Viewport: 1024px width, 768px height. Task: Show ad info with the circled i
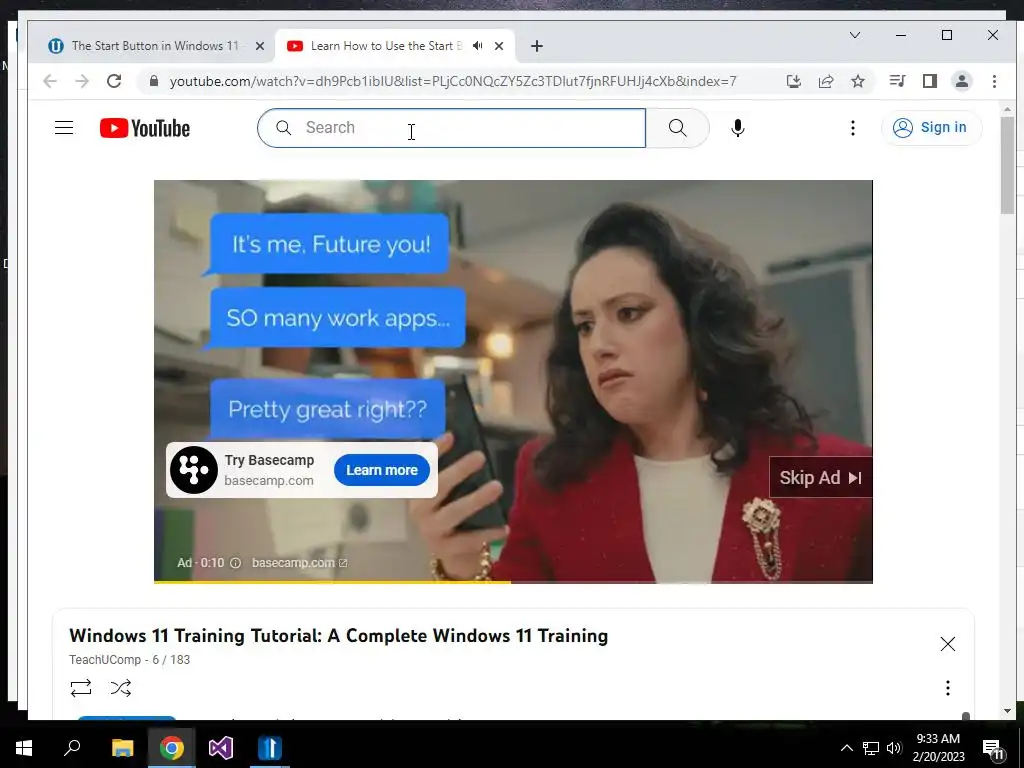(x=236, y=563)
